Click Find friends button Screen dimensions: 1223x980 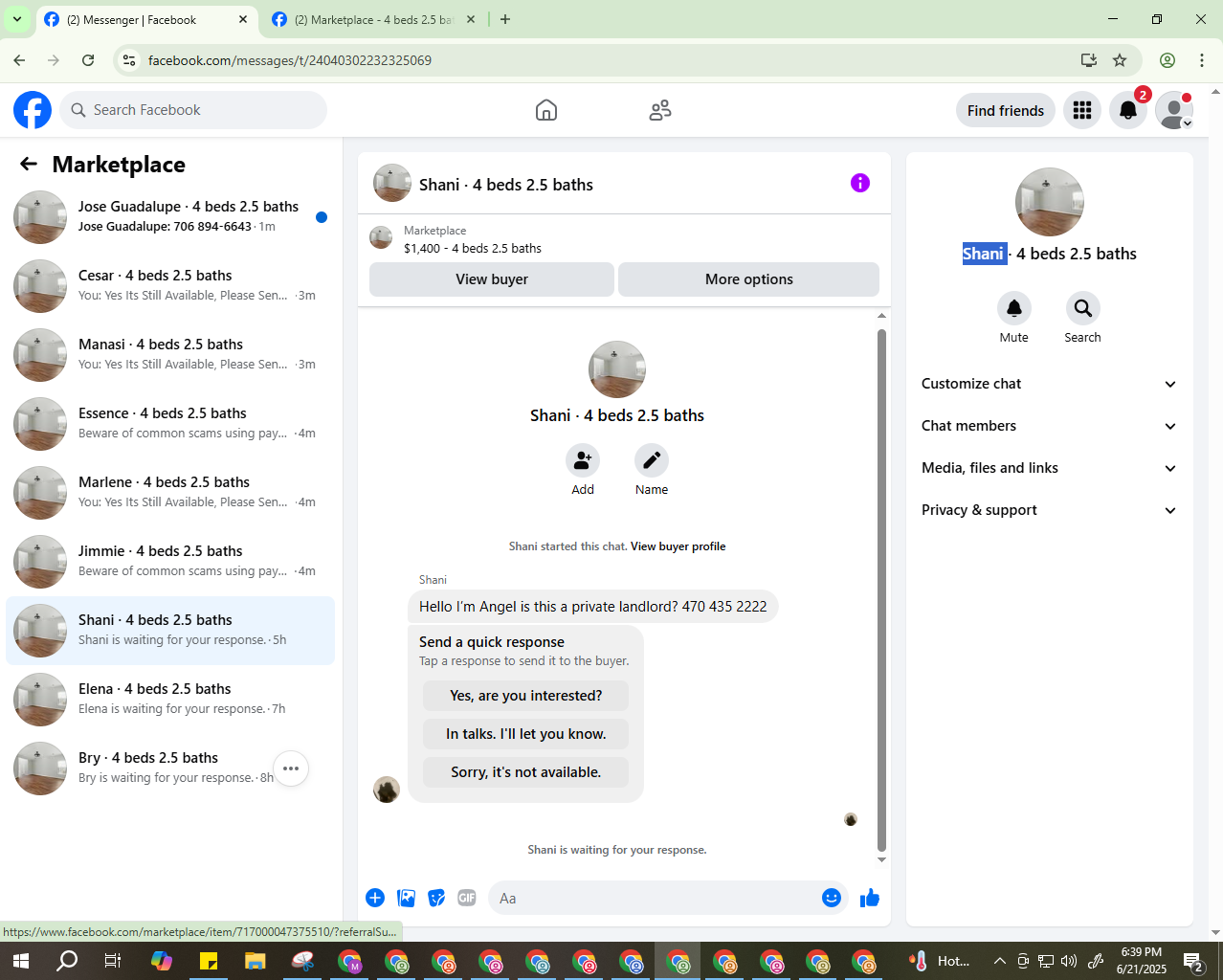1006,110
